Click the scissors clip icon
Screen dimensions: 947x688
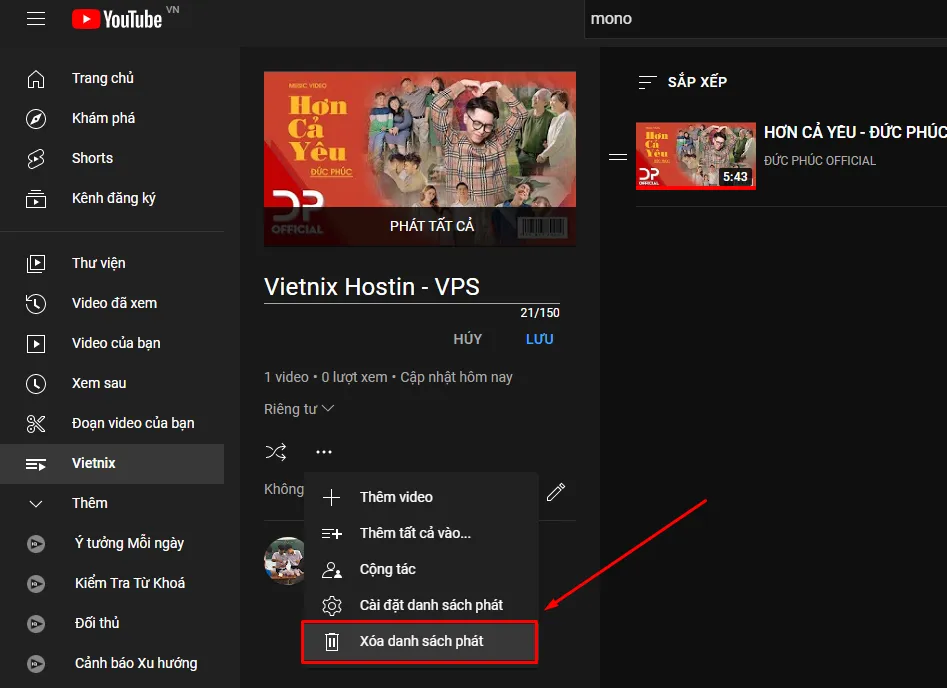tap(36, 423)
